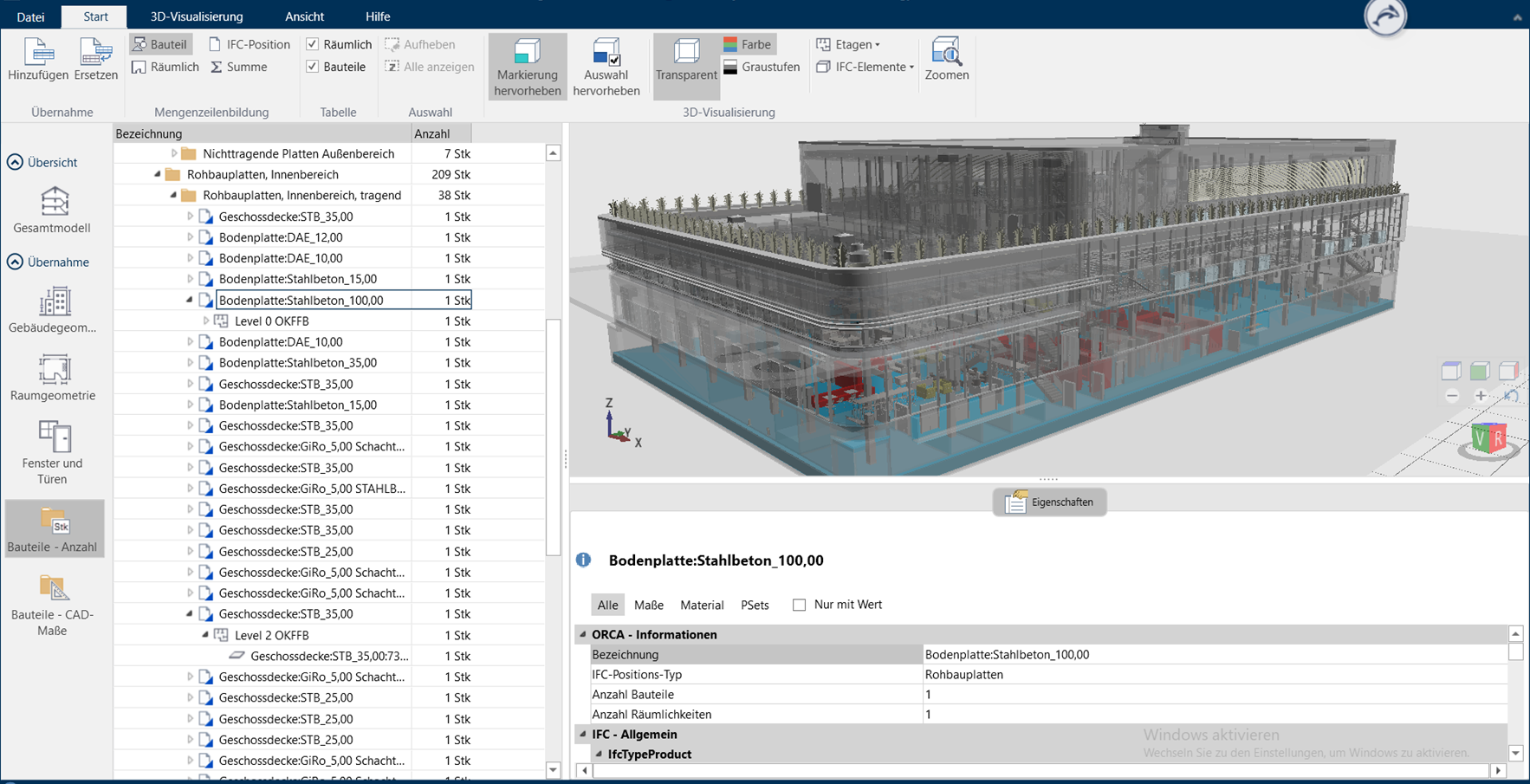
Task: Uncheck the Bauteile checkbox in Tabelle
Action: pos(313,67)
